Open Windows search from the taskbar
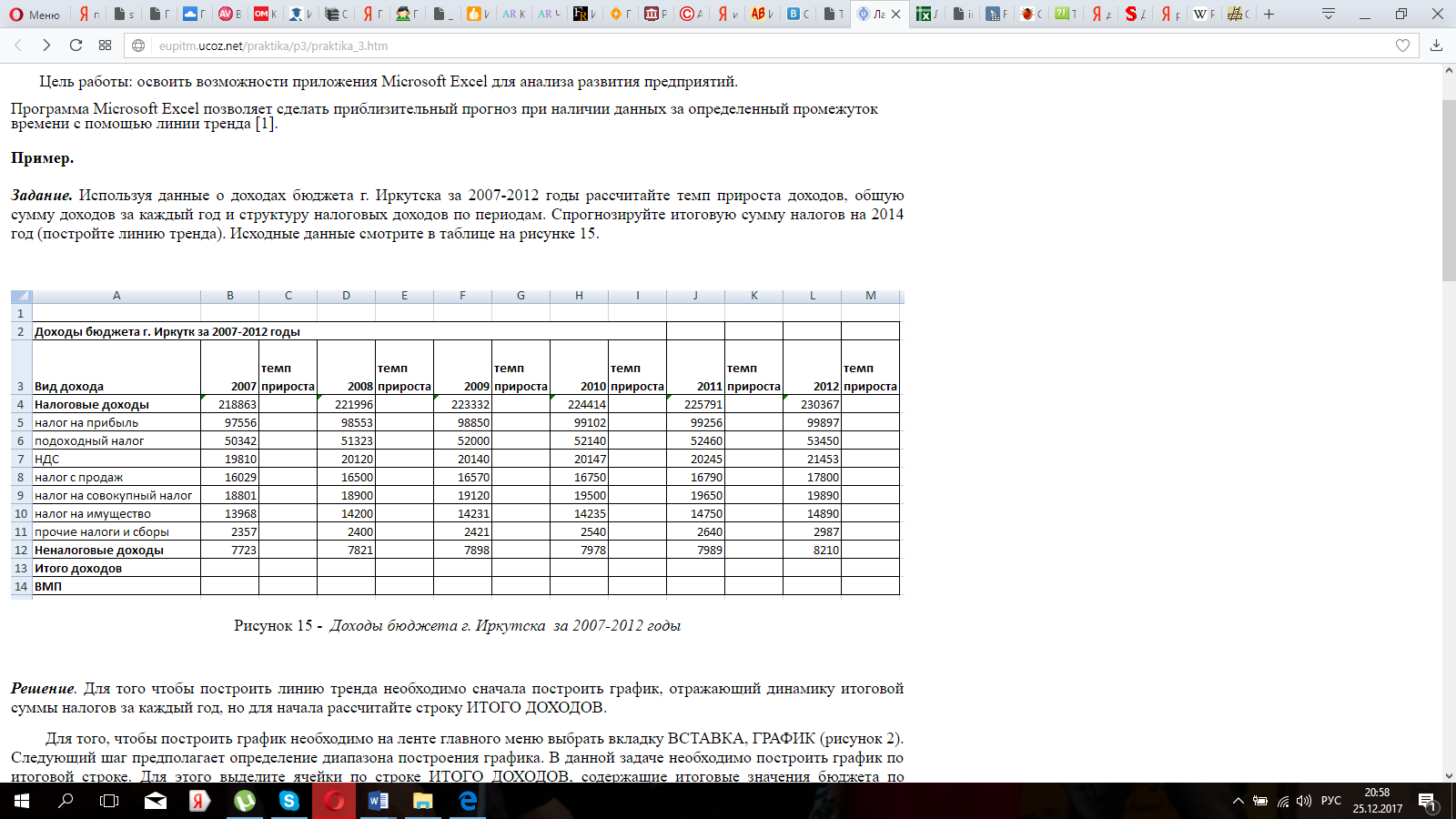1456x819 pixels. 66,801
